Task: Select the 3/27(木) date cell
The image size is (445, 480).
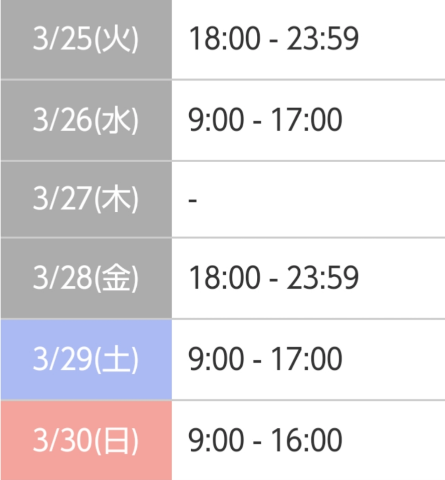Action: click(86, 199)
